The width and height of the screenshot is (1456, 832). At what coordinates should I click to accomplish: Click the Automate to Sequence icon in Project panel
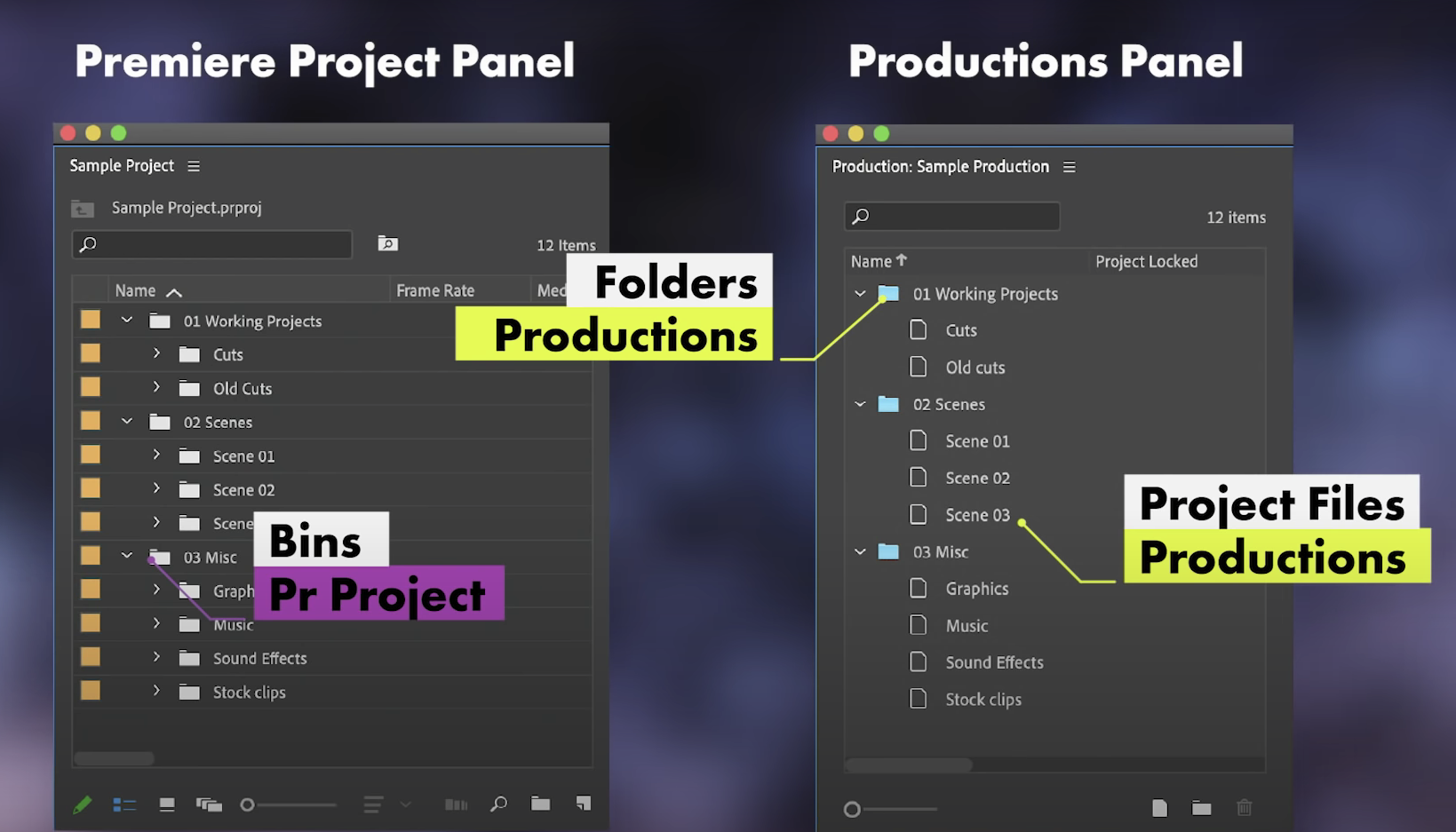pyautogui.click(x=456, y=804)
